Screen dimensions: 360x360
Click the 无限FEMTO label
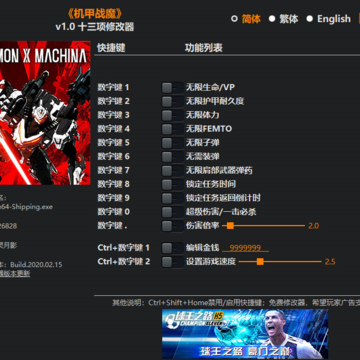coord(209,129)
